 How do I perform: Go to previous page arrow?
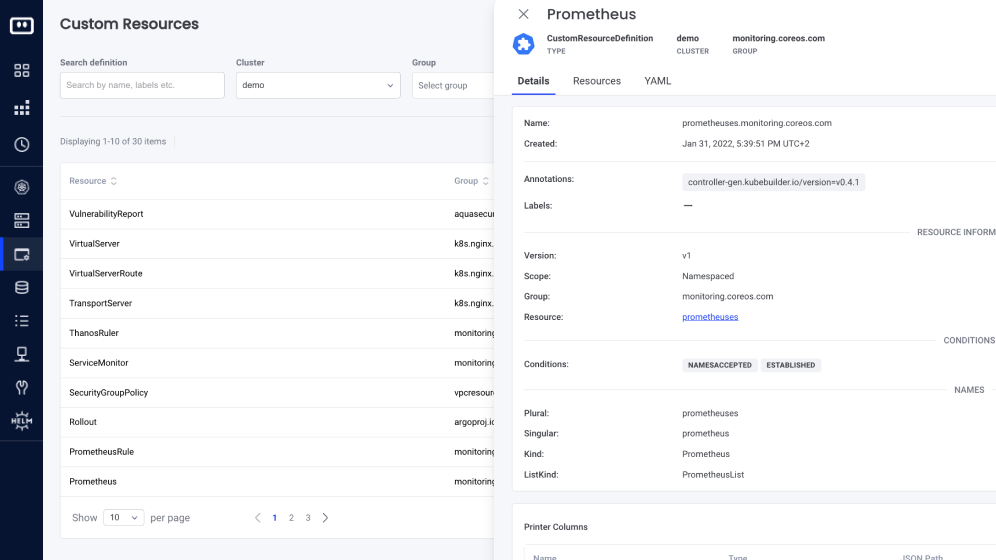coord(258,517)
